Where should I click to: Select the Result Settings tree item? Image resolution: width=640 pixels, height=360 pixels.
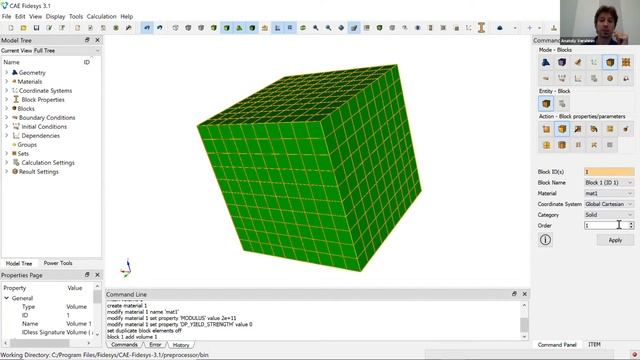[x=38, y=172]
